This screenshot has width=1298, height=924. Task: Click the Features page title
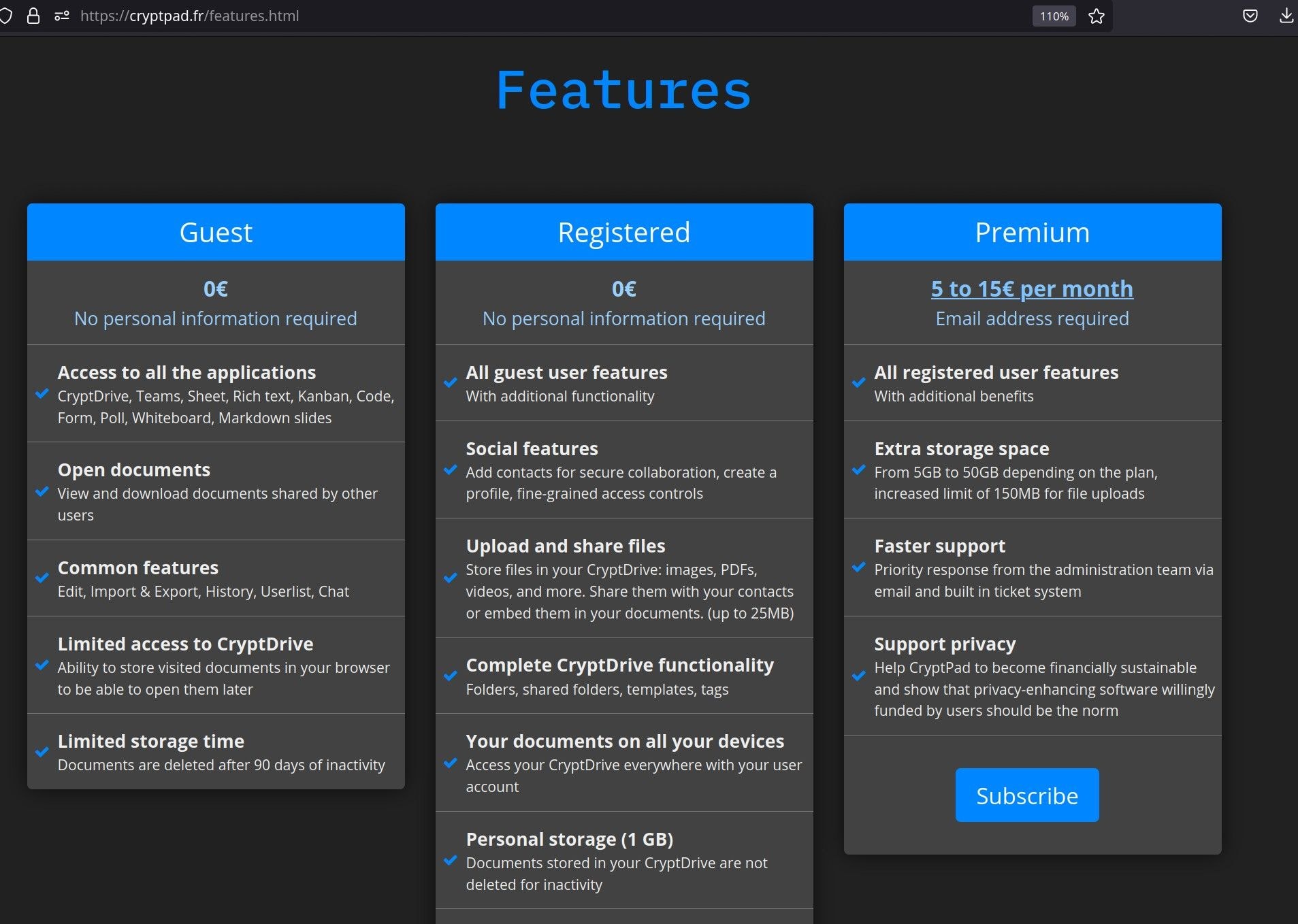pos(623,90)
